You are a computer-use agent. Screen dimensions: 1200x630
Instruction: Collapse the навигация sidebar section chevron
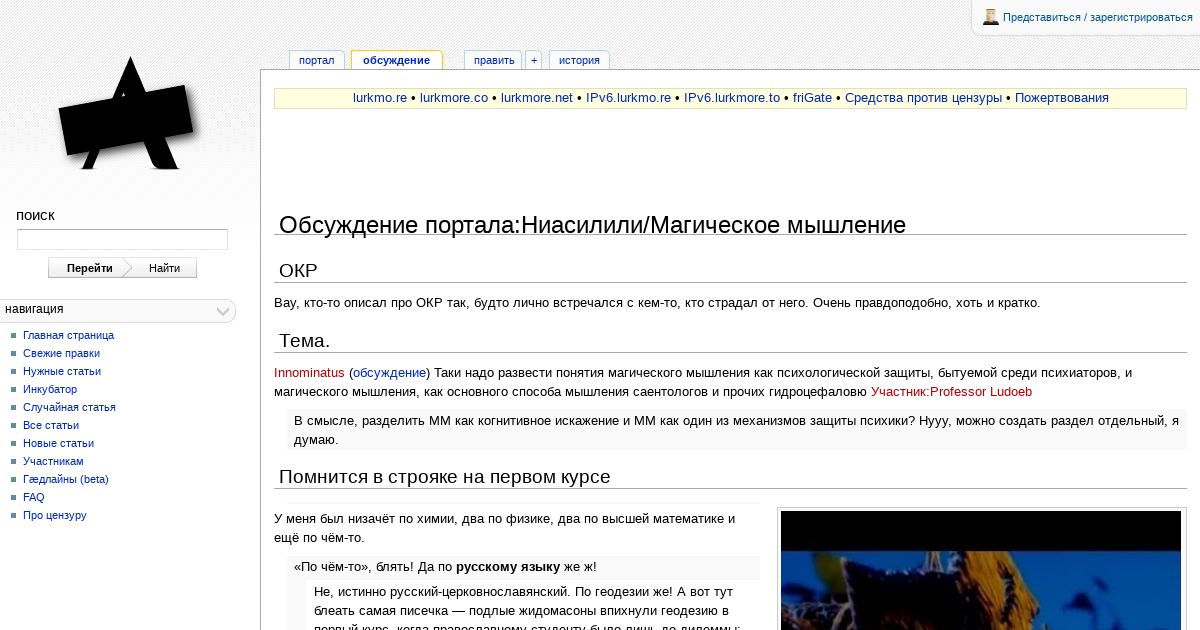(224, 311)
